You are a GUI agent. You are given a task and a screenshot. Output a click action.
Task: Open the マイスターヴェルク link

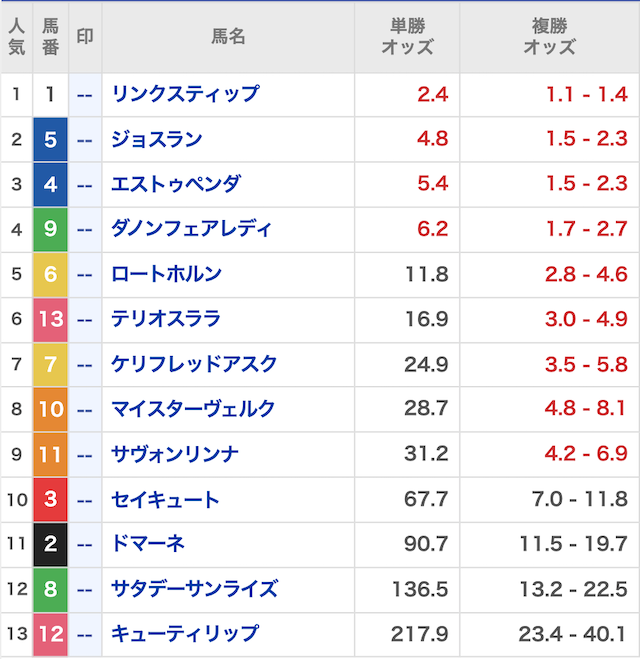point(193,409)
